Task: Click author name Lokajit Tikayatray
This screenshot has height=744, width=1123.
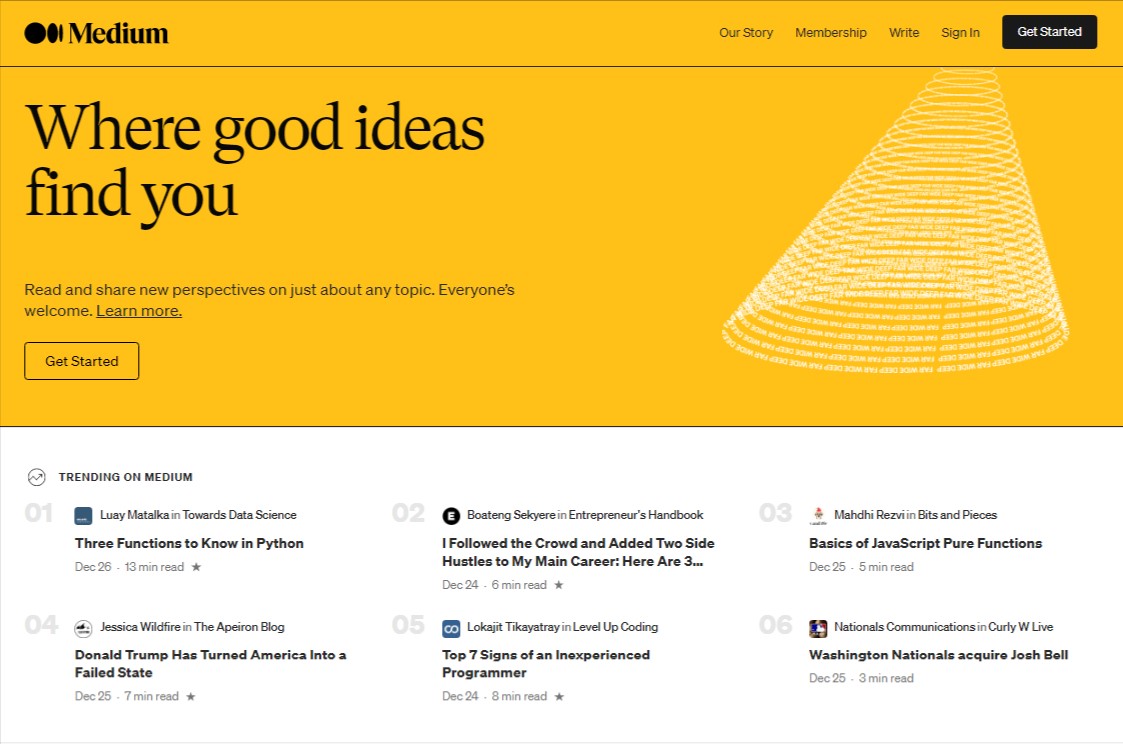Action: coord(513,627)
